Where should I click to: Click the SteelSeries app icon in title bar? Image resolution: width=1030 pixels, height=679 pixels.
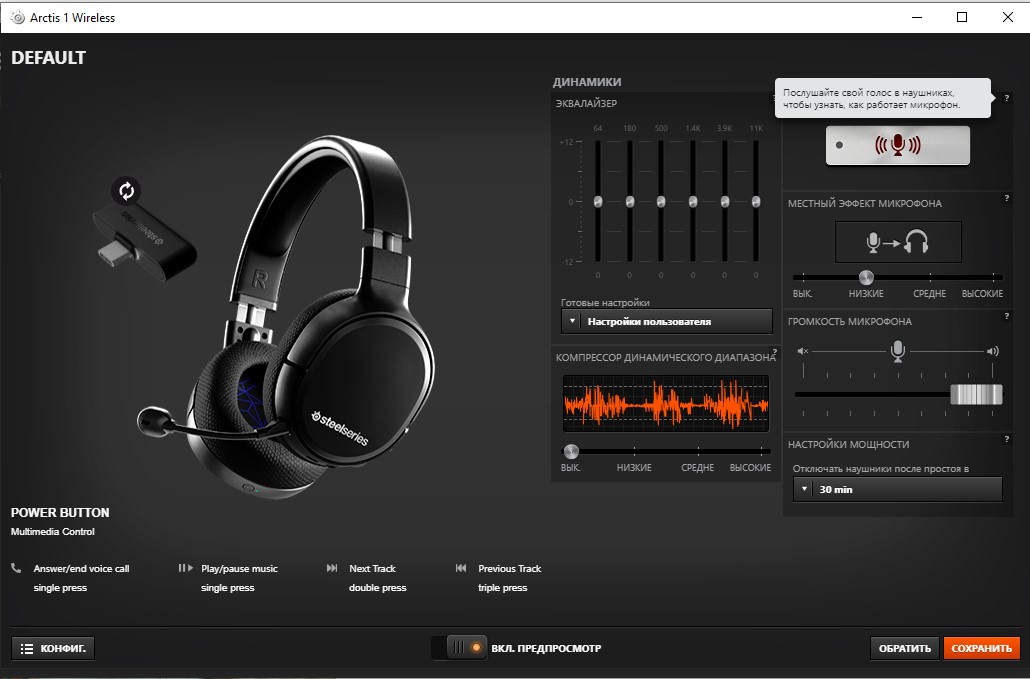(18, 18)
